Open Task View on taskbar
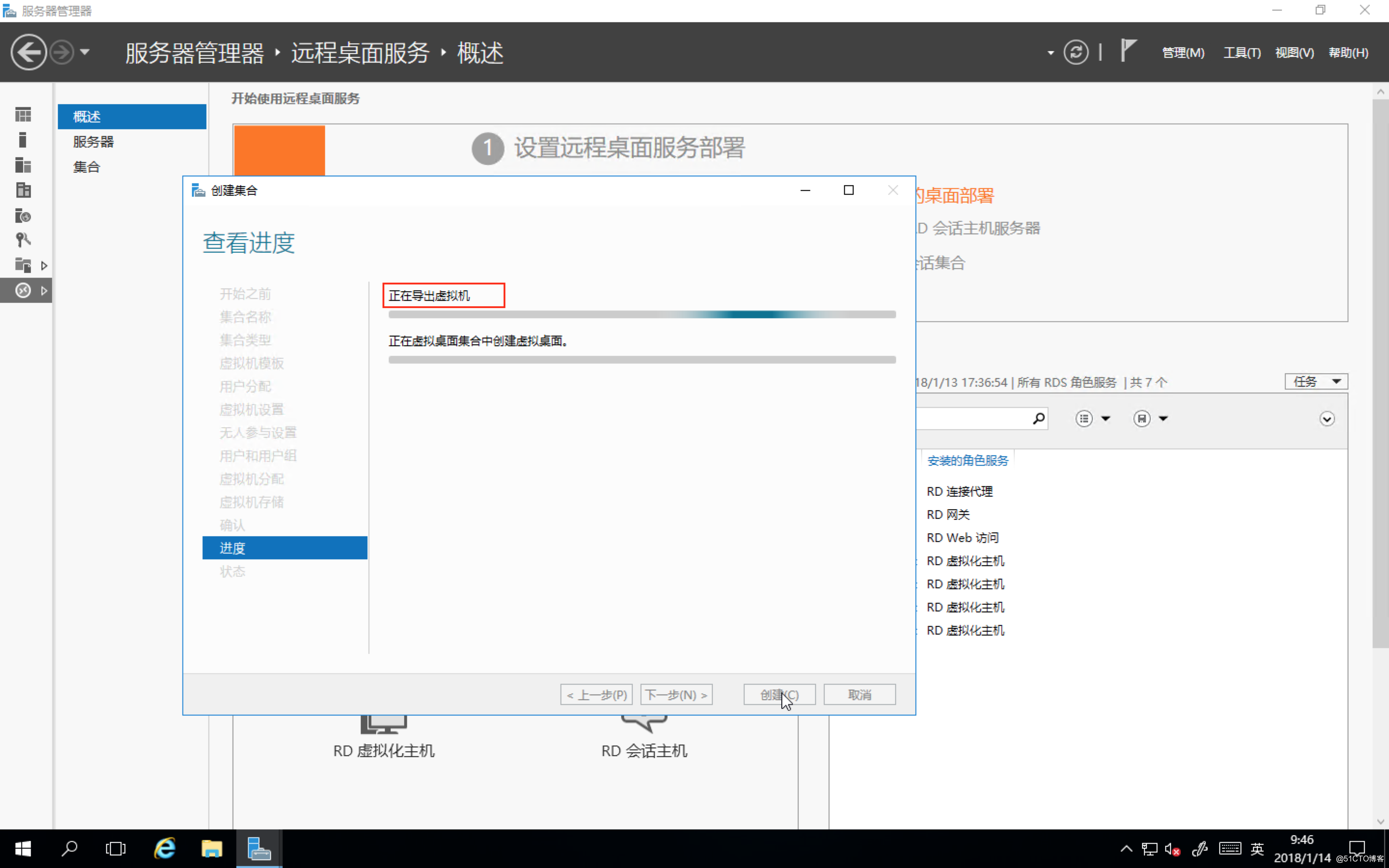The height and width of the screenshot is (868, 1389). [x=115, y=849]
